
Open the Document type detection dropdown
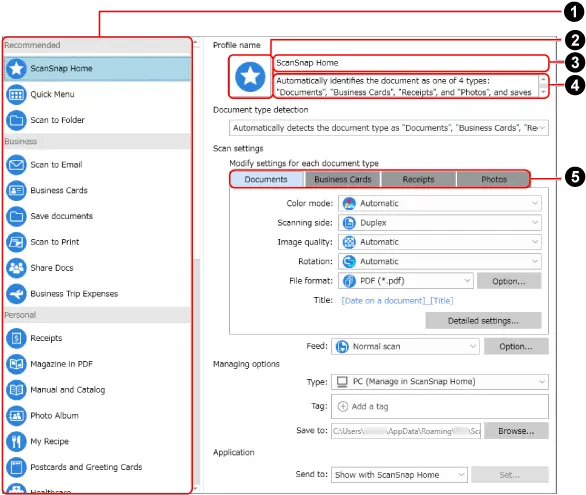point(389,128)
